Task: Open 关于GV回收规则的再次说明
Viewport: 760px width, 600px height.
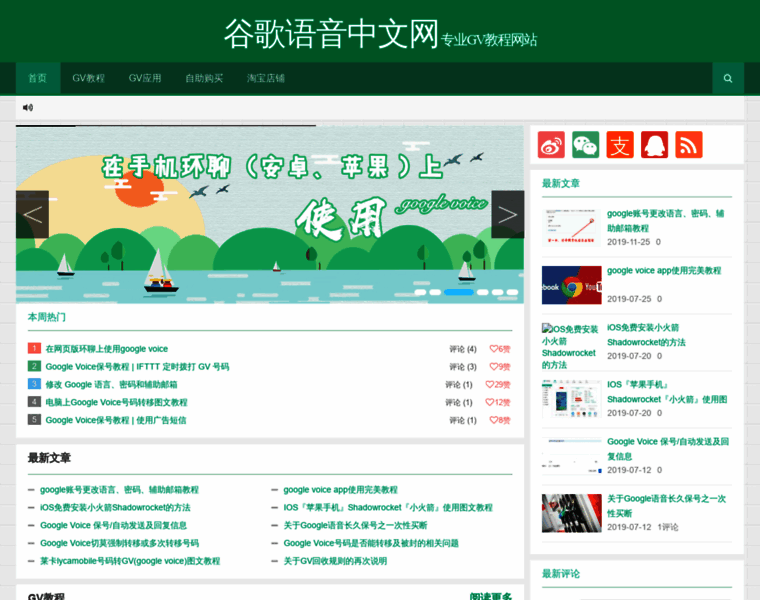Action: (x=335, y=561)
